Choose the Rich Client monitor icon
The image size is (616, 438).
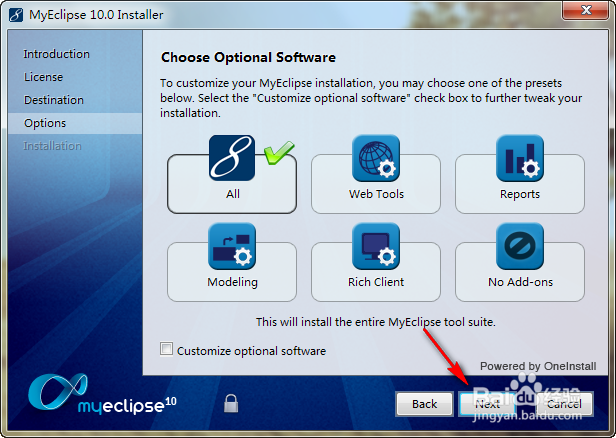[x=376, y=246]
